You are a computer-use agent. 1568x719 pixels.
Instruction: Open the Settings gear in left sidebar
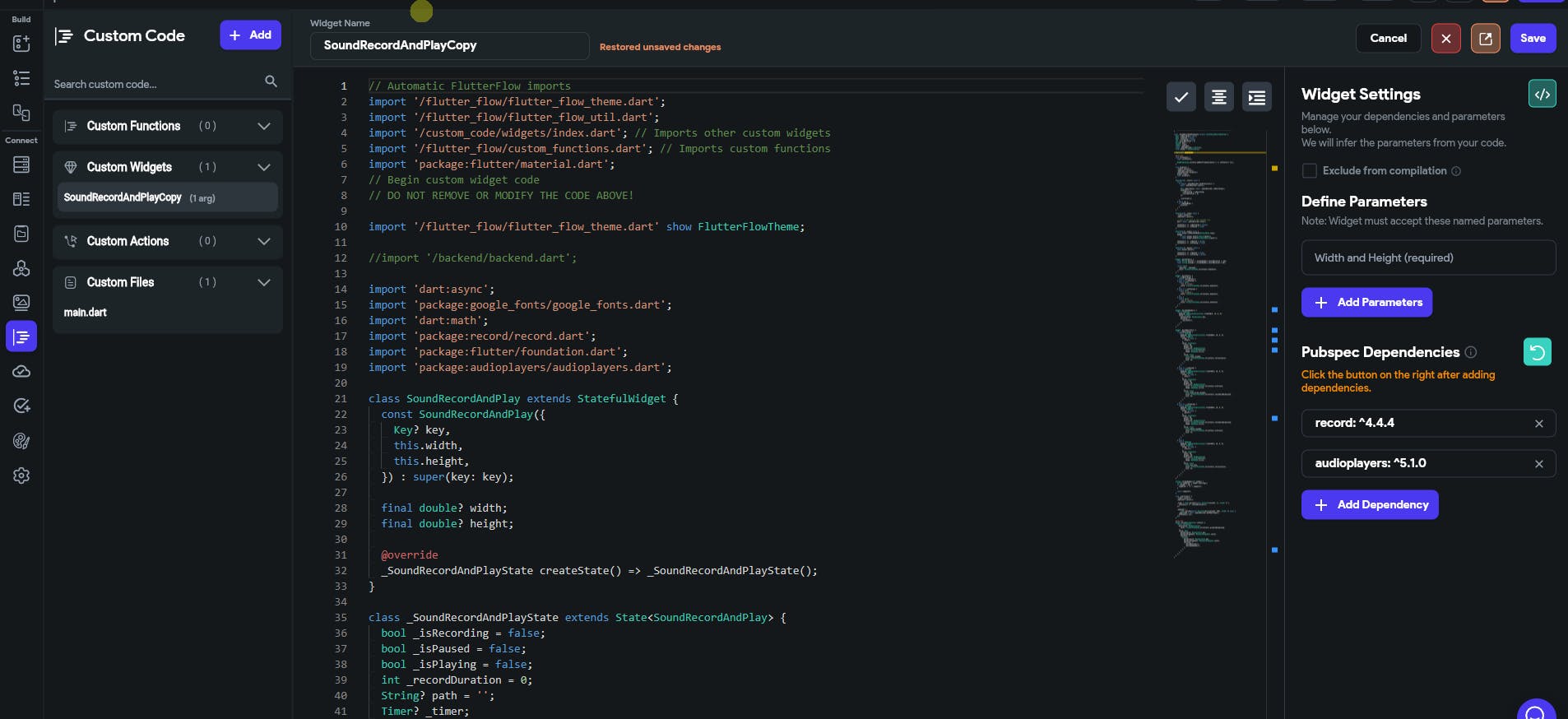coord(21,475)
